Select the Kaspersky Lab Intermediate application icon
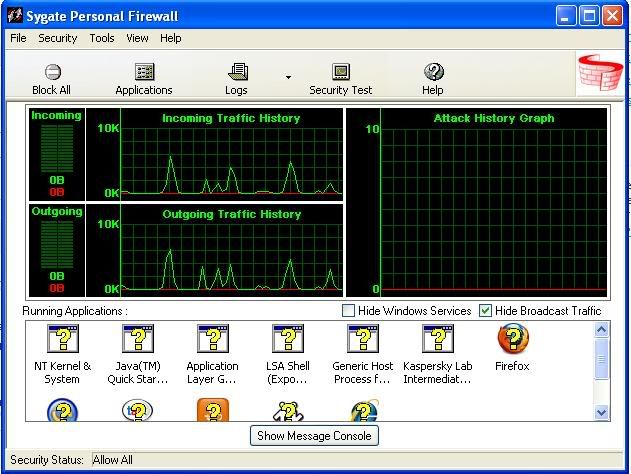The height and width of the screenshot is (474, 631). coord(438,339)
